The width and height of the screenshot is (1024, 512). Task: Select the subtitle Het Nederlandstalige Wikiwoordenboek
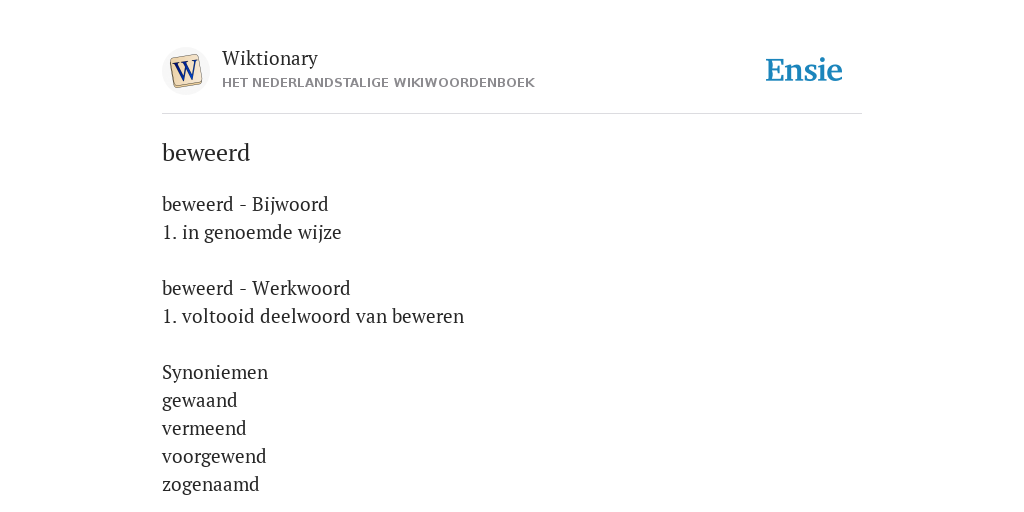click(x=378, y=83)
